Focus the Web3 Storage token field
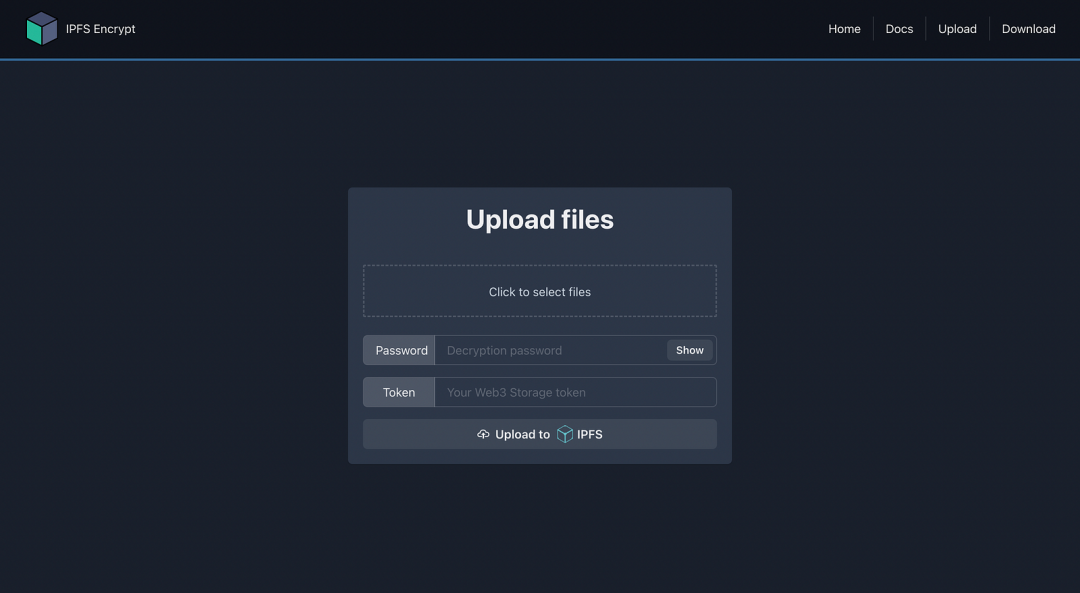This screenshot has width=1080, height=593. 575,392
